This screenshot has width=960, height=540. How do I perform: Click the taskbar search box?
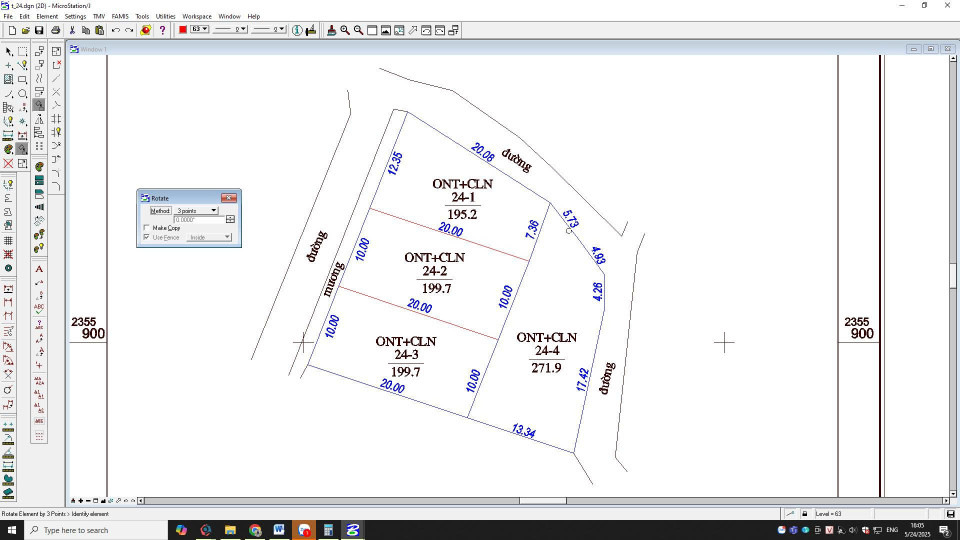point(97,530)
